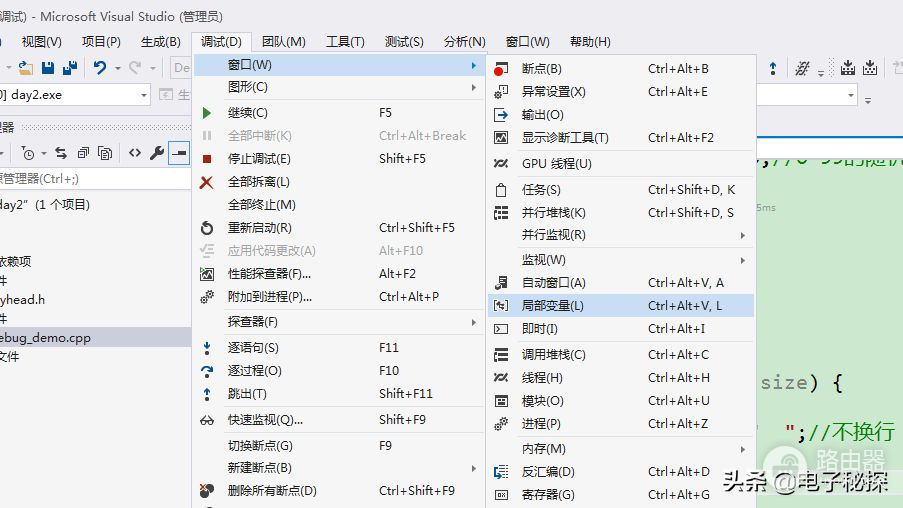903x508 pixels.
Task: Toggle the Preview Selected Items button
Action: [x=179, y=153]
